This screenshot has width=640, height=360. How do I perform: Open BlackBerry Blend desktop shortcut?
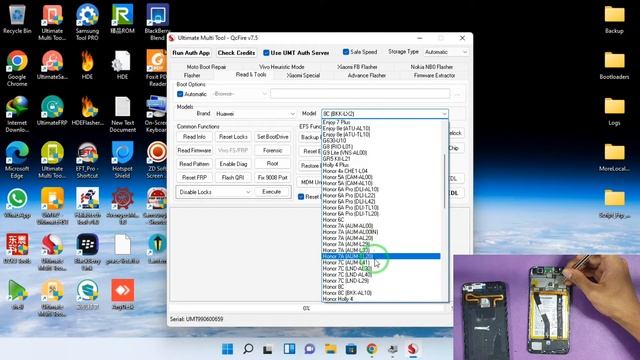coord(157,23)
